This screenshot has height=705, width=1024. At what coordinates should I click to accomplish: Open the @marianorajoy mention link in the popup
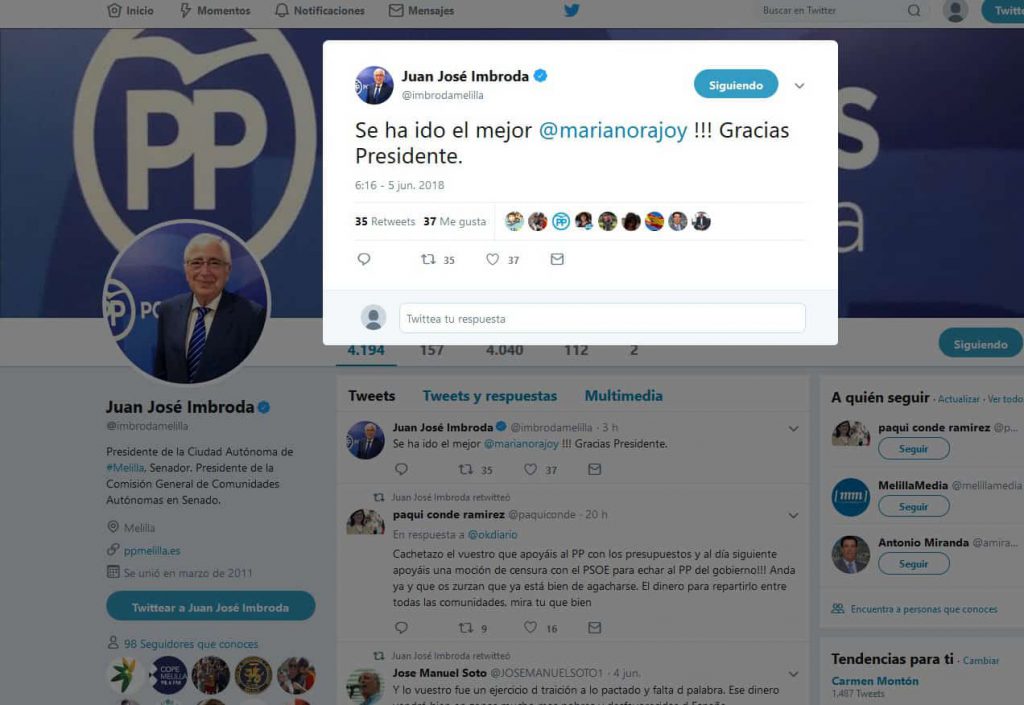613,131
